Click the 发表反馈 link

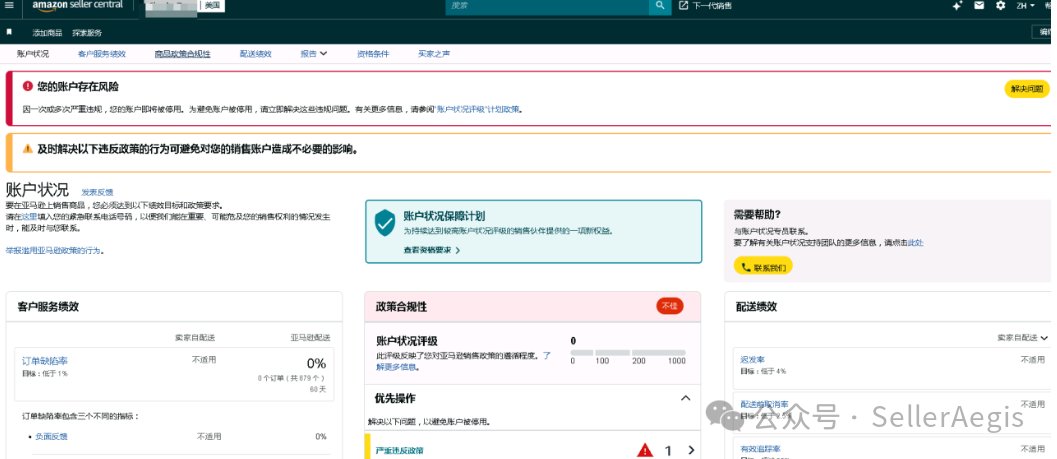(x=97, y=192)
